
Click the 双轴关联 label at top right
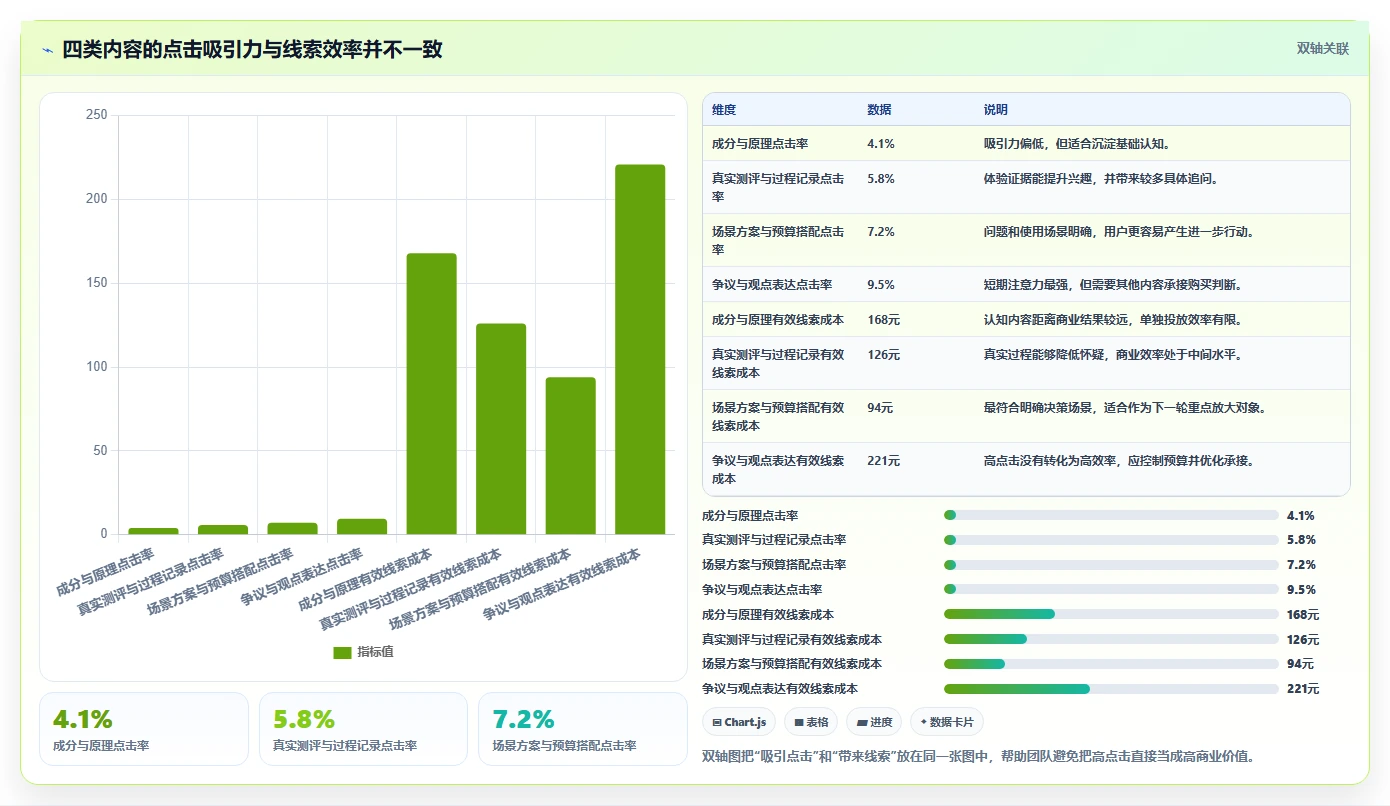(1323, 48)
